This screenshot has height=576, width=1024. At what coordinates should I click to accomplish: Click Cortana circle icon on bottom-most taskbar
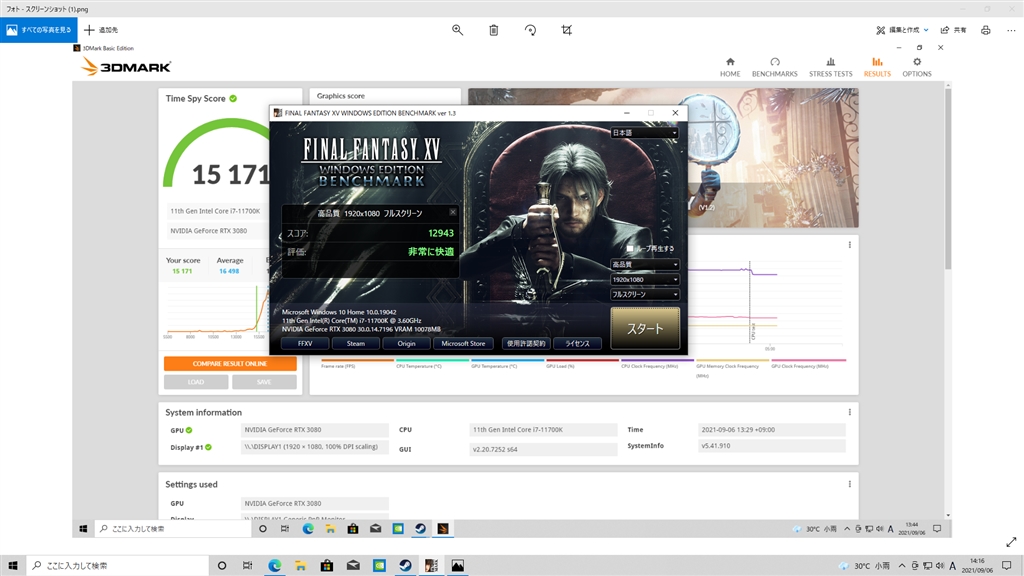(x=221, y=566)
